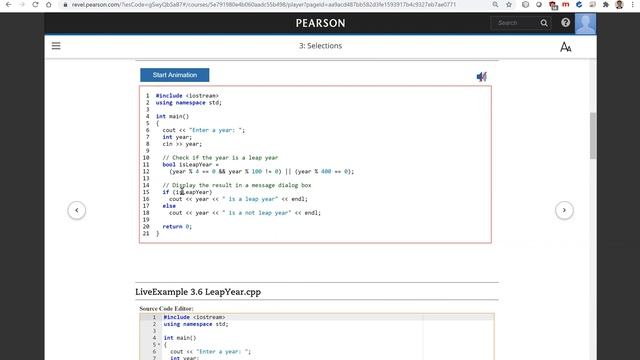Click the Pearson help question mark icon

565,22
